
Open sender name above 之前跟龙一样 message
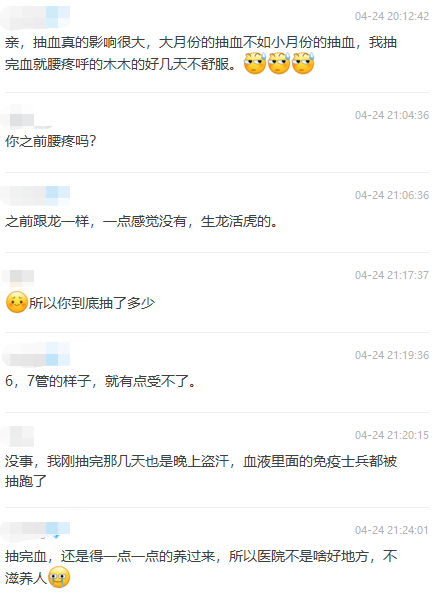36,196
